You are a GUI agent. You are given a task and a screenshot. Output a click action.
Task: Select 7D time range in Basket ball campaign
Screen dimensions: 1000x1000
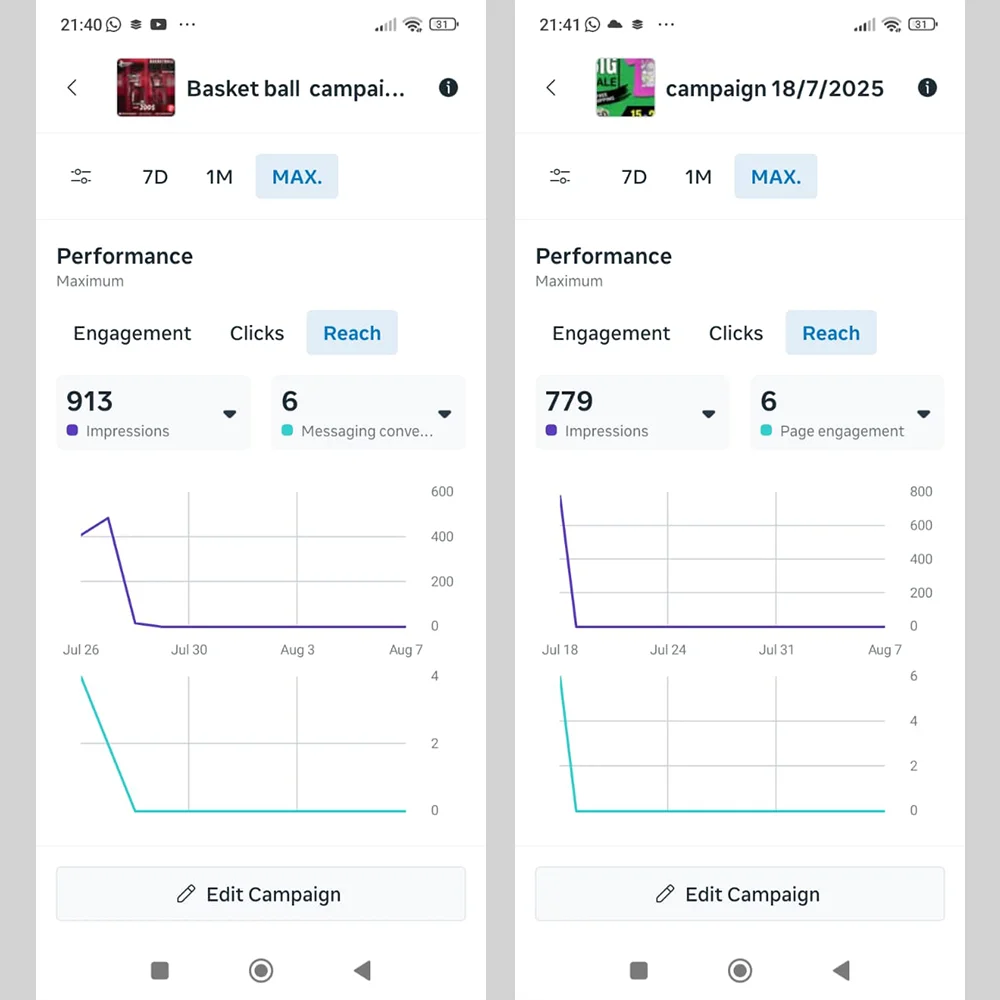[x=155, y=177]
